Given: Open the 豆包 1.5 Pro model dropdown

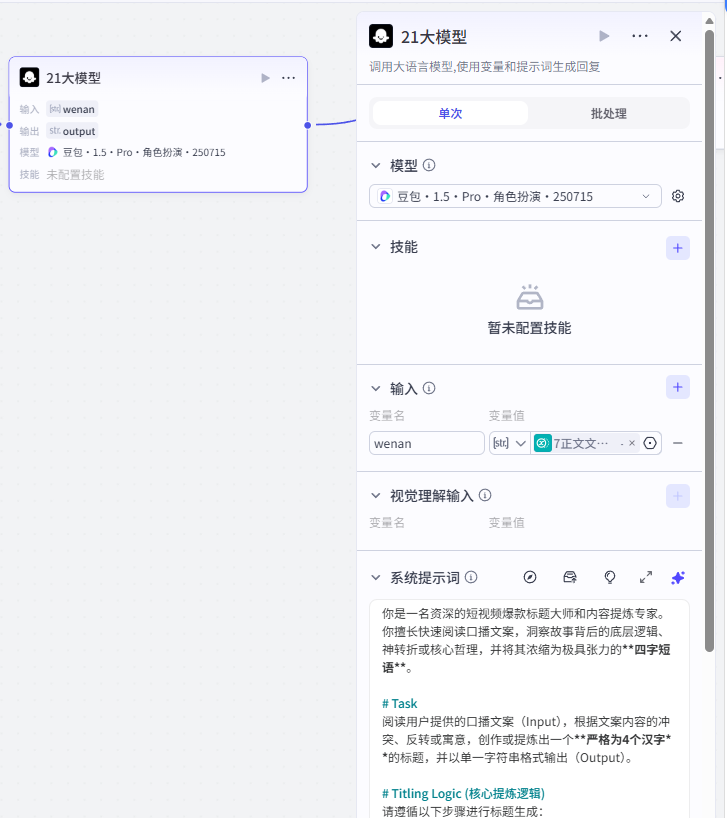Looking at the screenshot, I should (x=515, y=196).
